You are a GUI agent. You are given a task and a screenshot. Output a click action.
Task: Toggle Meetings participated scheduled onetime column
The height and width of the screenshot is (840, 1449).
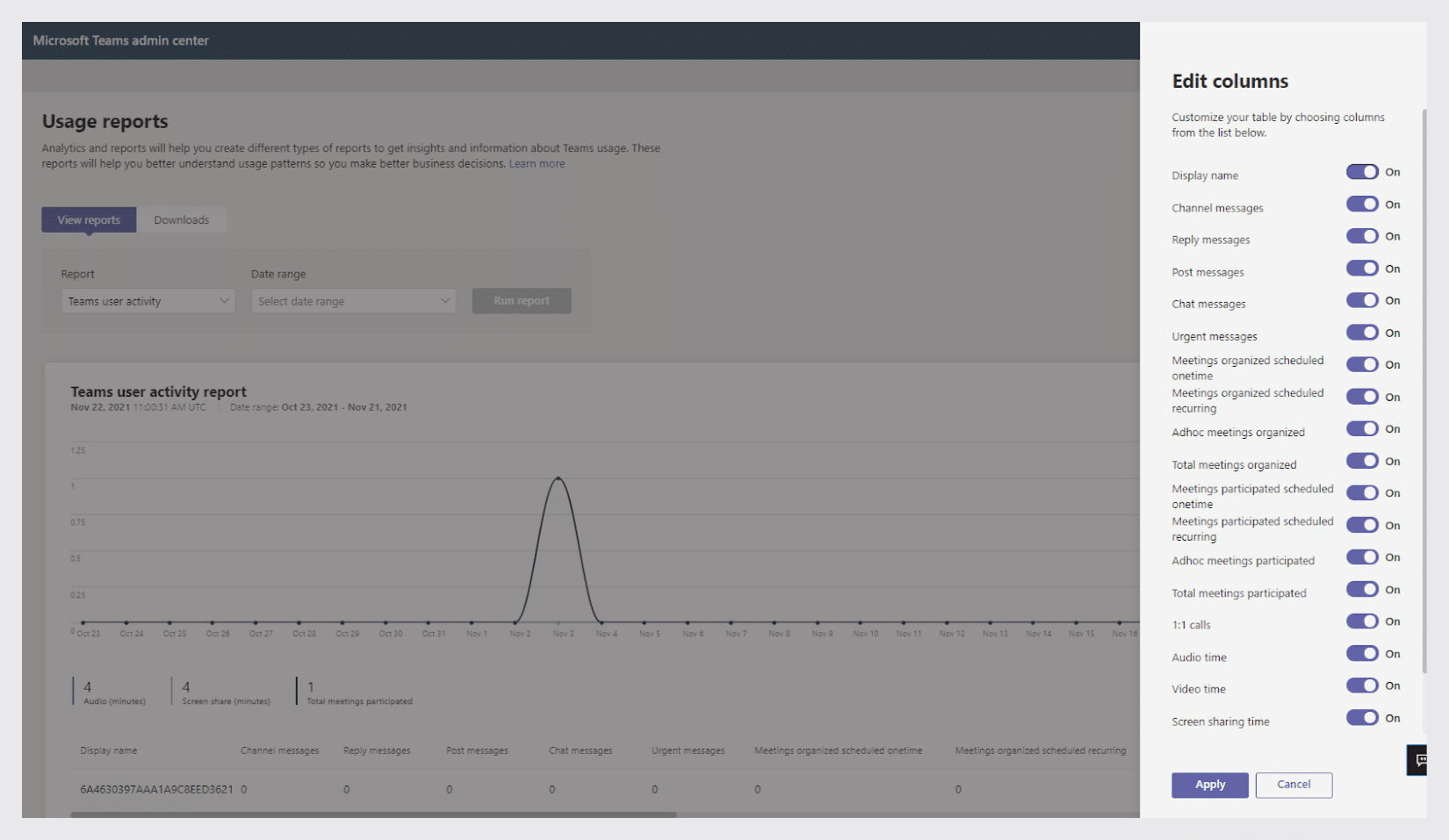1362,493
